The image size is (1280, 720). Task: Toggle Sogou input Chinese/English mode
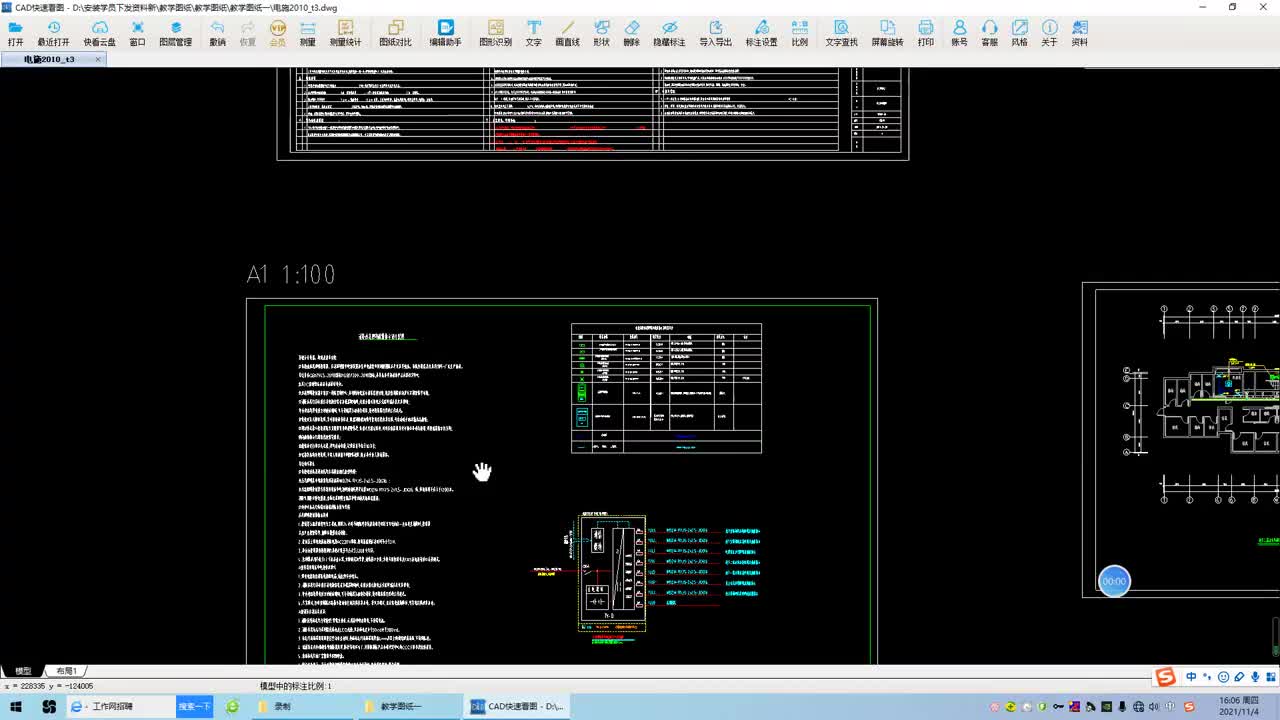1191,678
